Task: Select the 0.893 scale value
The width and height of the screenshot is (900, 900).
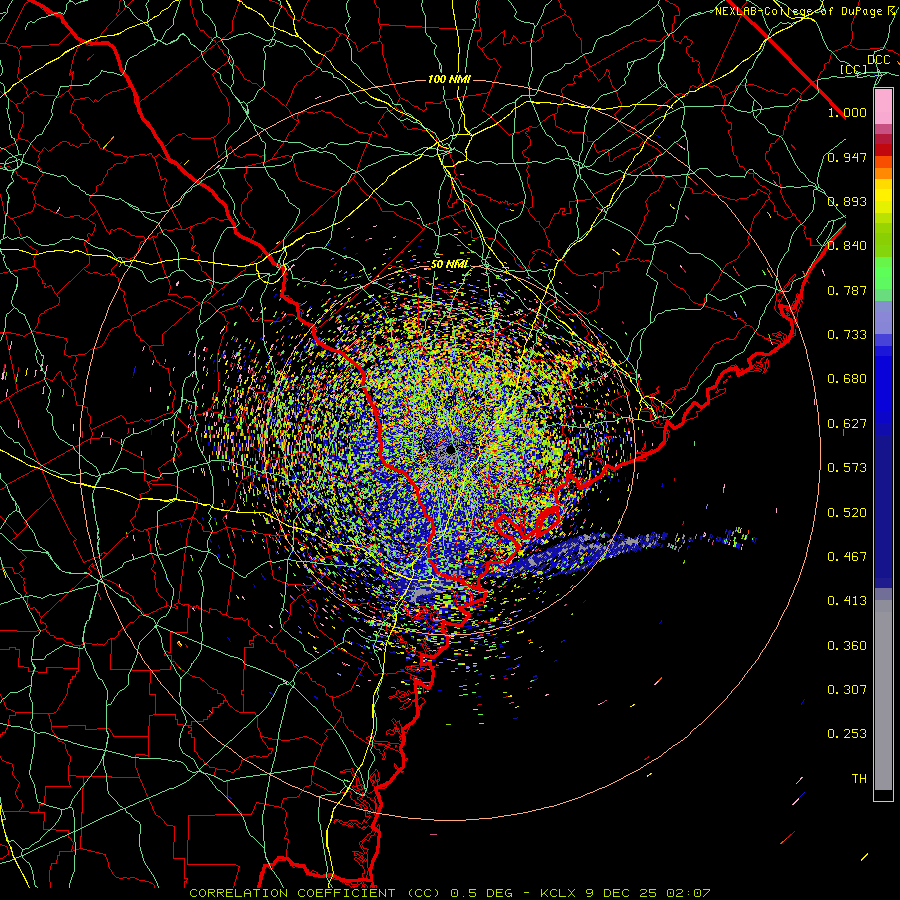Action: (847, 201)
